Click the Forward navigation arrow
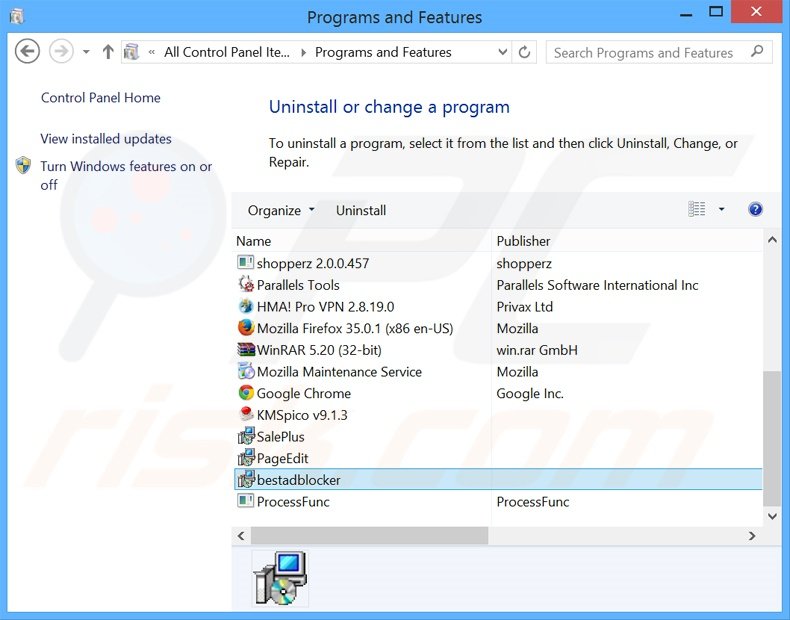 click(x=61, y=51)
